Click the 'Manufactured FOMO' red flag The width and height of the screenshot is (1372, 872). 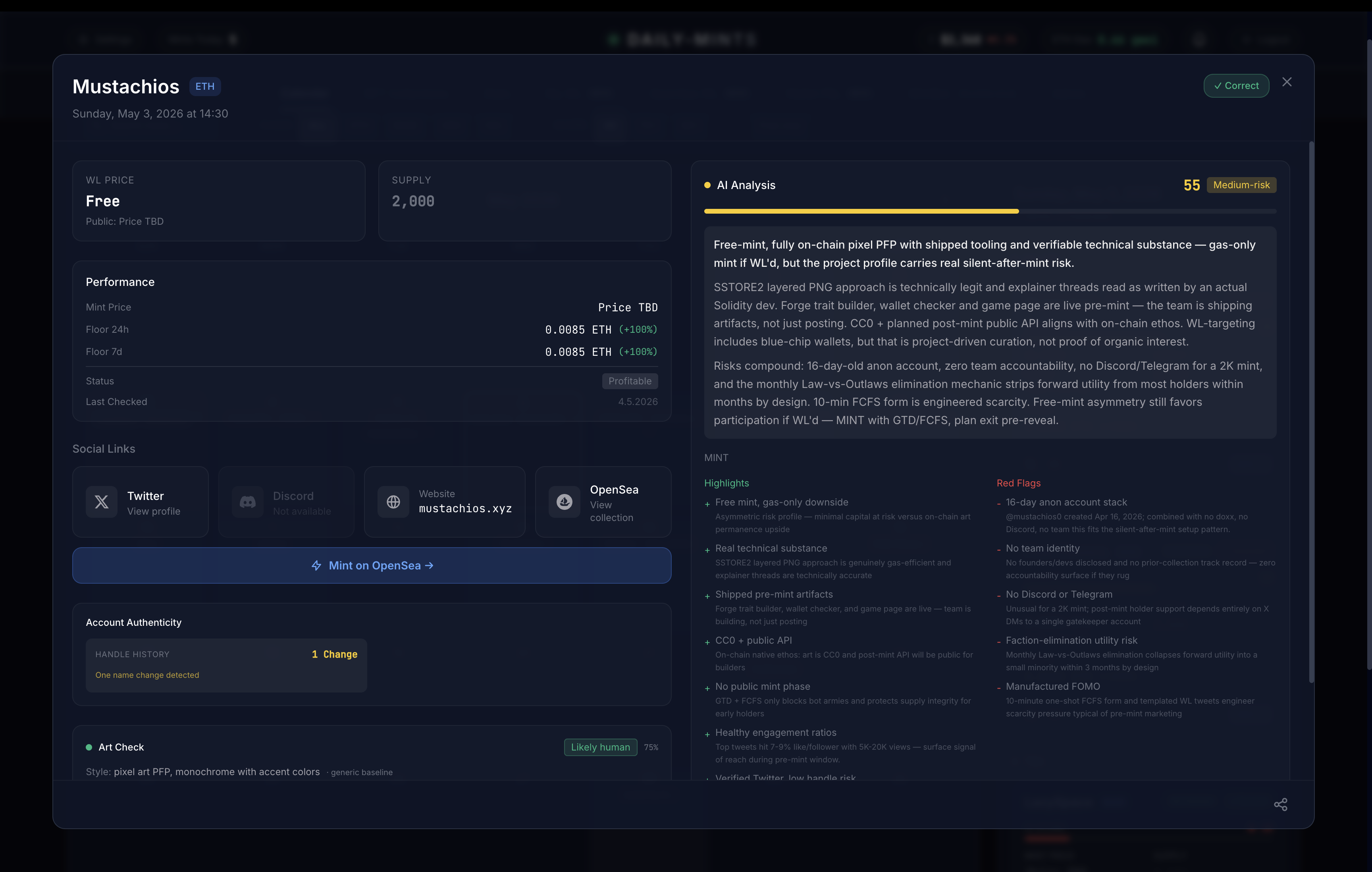click(1053, 687)
